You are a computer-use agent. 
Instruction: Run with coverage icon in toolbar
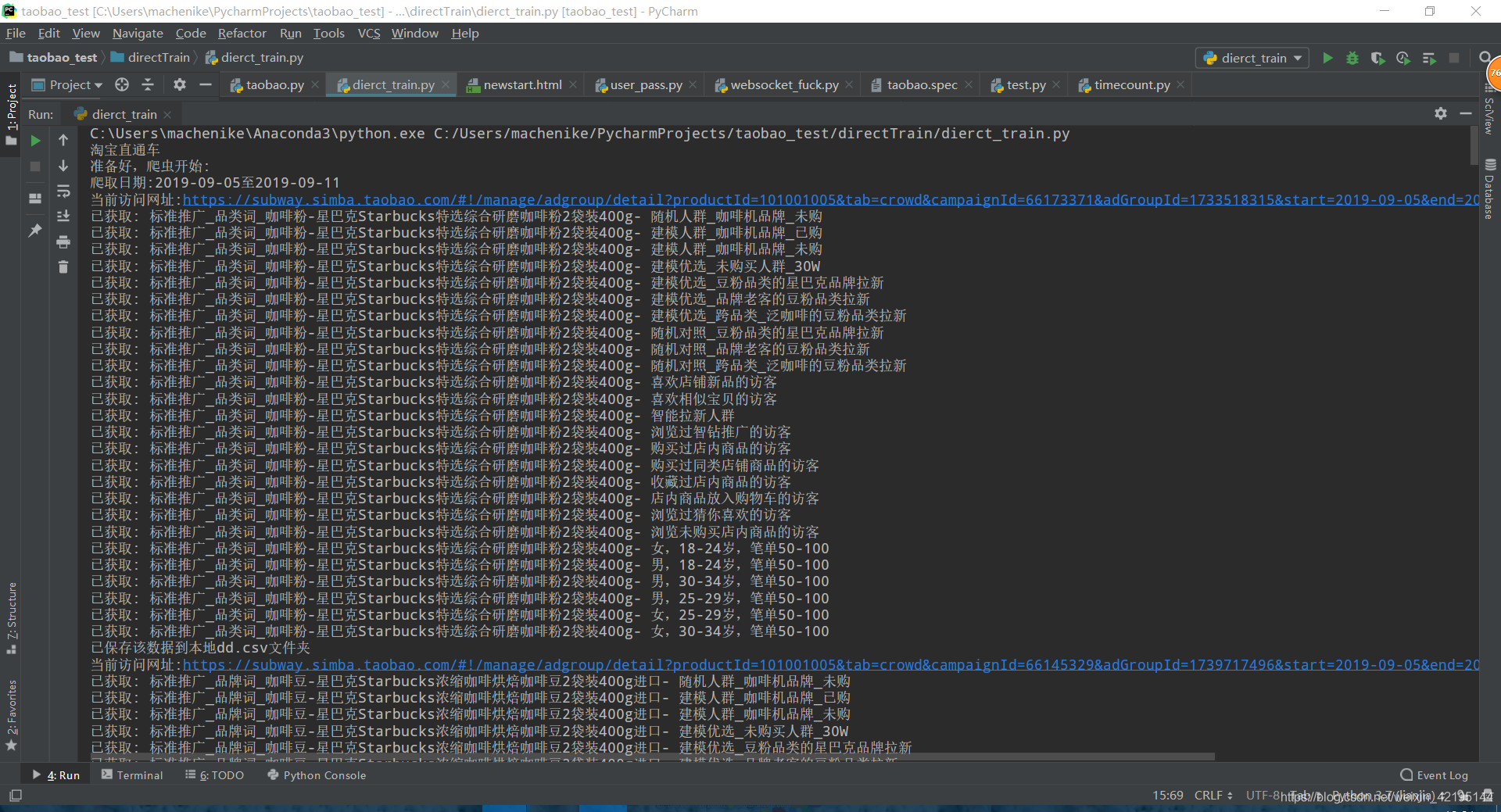coord(1377,58)
